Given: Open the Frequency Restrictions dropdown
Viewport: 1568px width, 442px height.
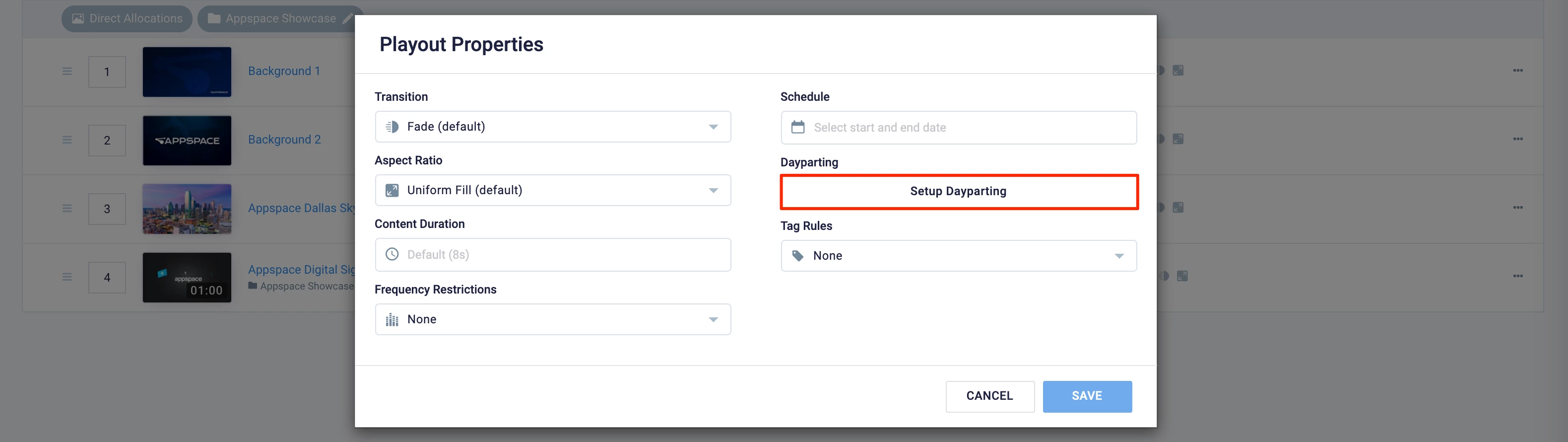Looking at the screenshot, I should [553, 320].
